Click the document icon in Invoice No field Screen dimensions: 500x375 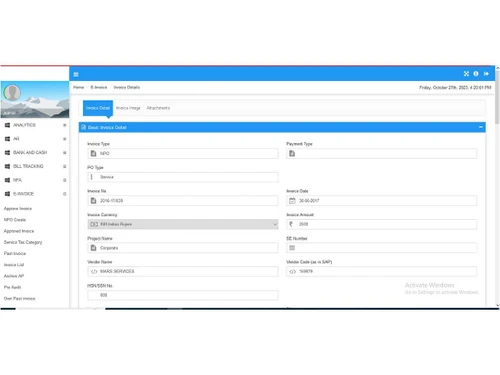94,201
